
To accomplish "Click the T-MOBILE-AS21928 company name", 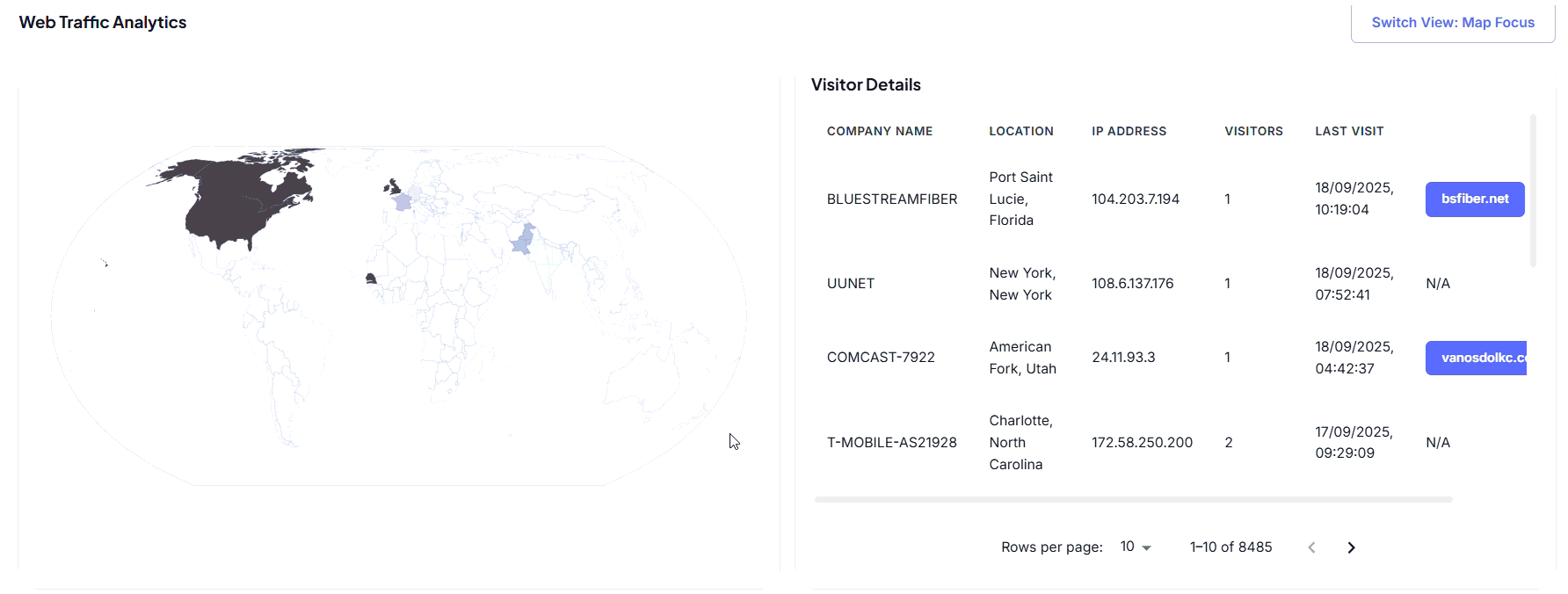I will coord(891,443).
